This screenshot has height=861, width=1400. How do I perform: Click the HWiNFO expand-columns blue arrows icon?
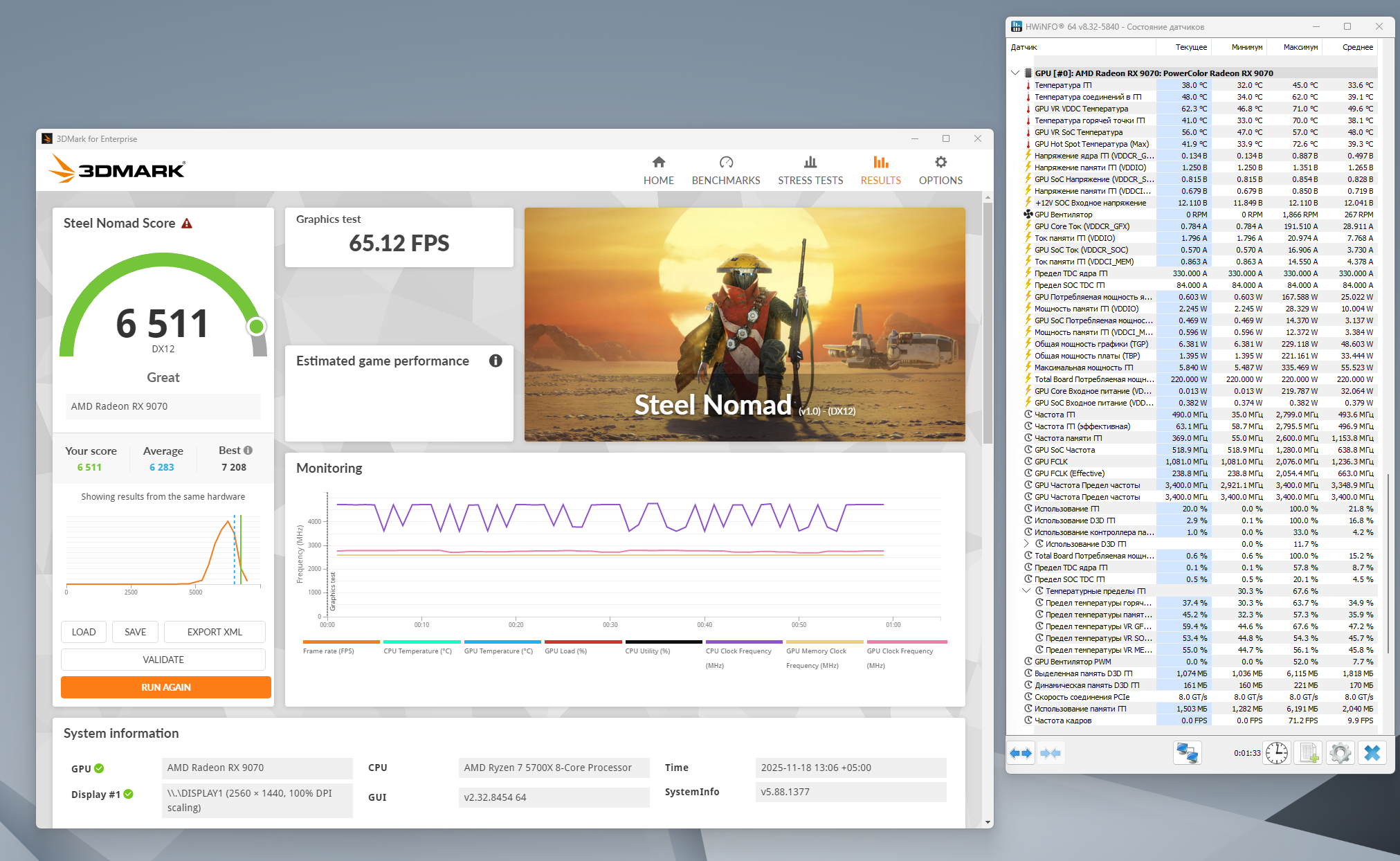(x=1021, y=753)
